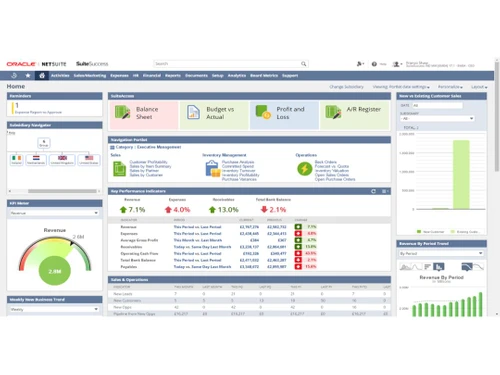Switch Revenue trend to line chart
The width and height of the screenshot is (500, 375).
pyautogui.click(x=417, y=267)
